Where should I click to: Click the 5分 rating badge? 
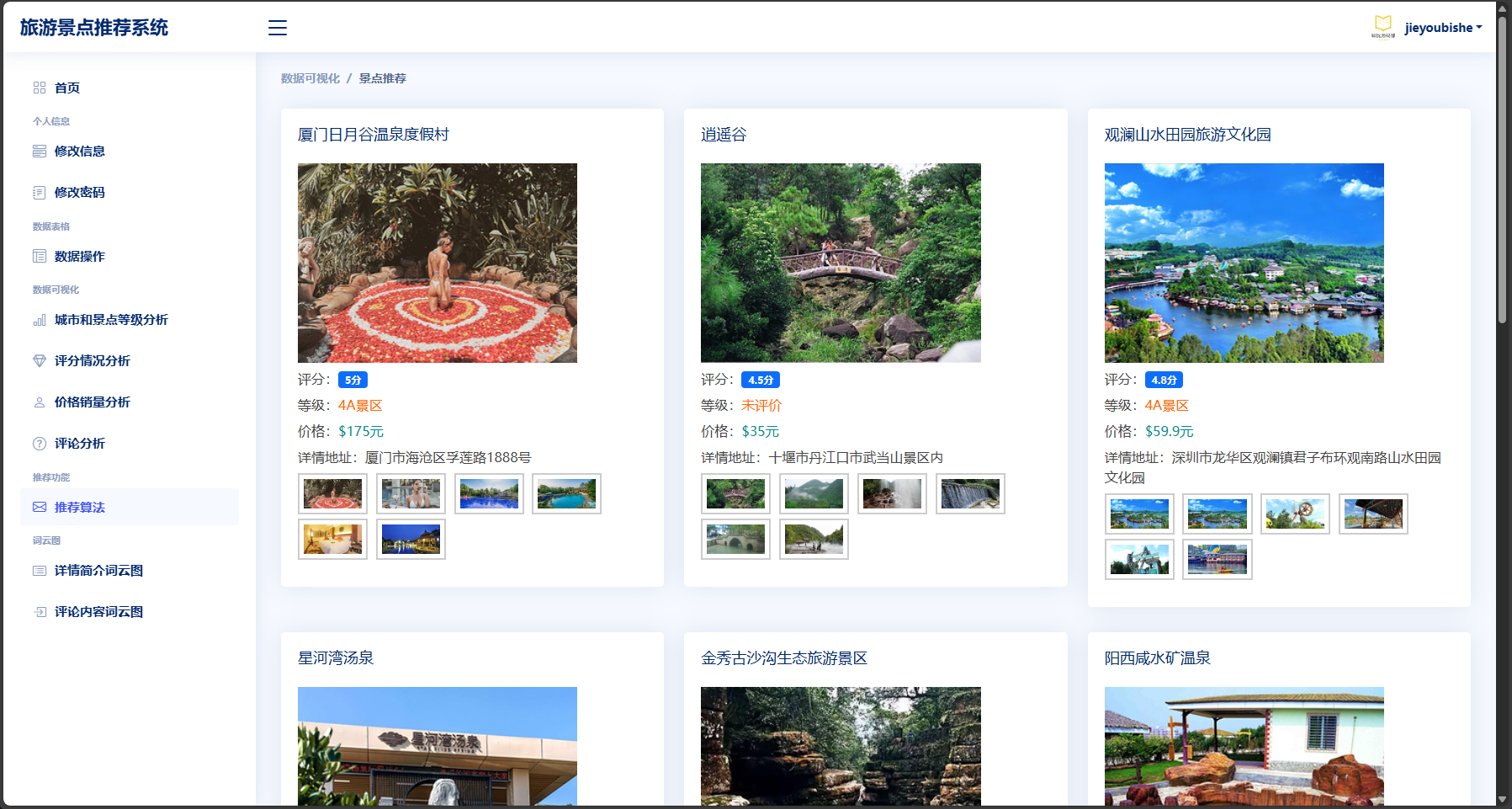[353, 381]
